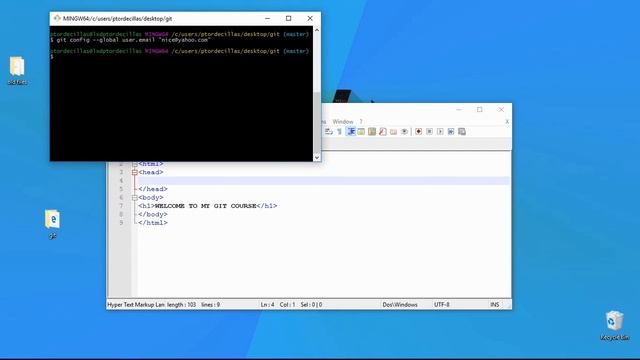Viewport: 640px width, 360px height.
Task: Click the Playback macro icon
Action: tap(440, 131)
